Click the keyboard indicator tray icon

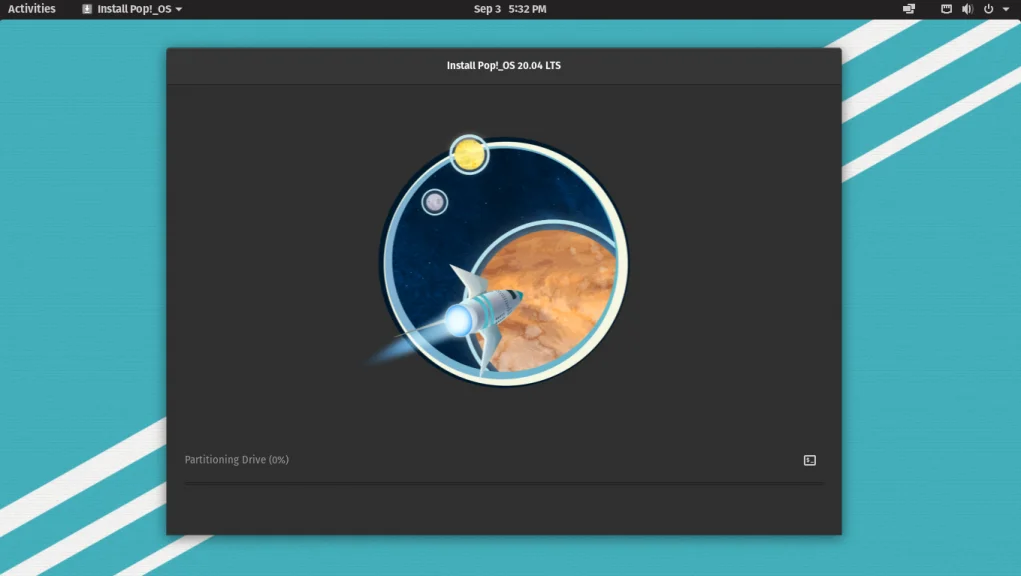tap(947, 9)
